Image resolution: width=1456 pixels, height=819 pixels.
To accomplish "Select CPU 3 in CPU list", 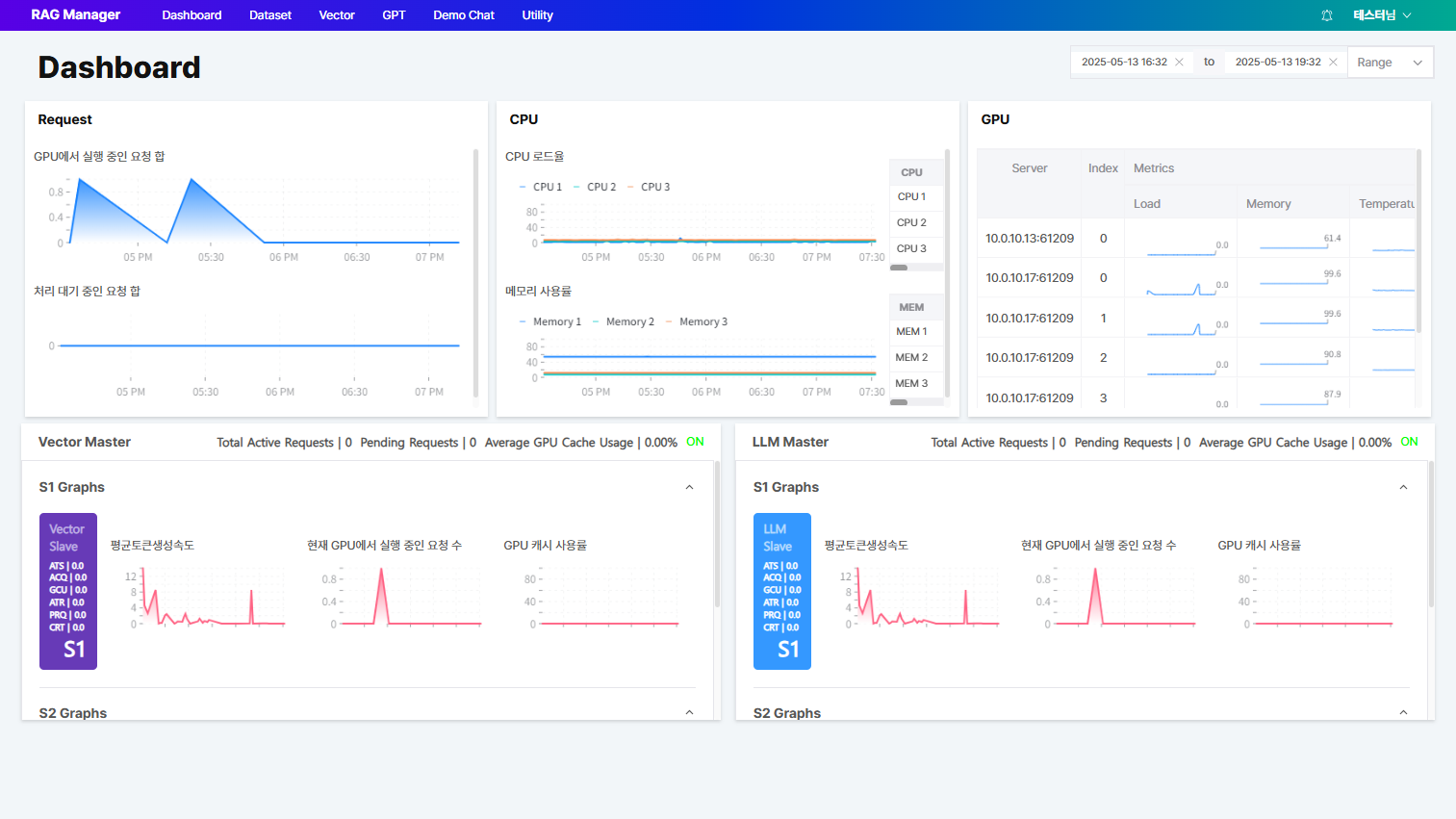I will point(916,248).
